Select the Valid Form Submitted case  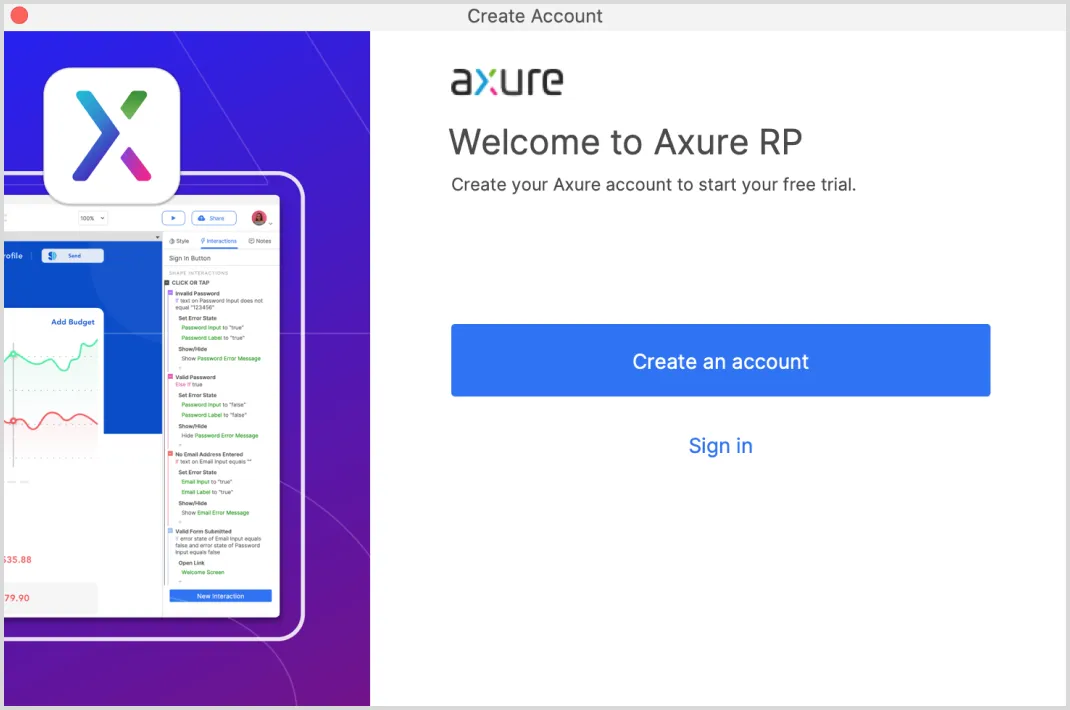(203, 531)
